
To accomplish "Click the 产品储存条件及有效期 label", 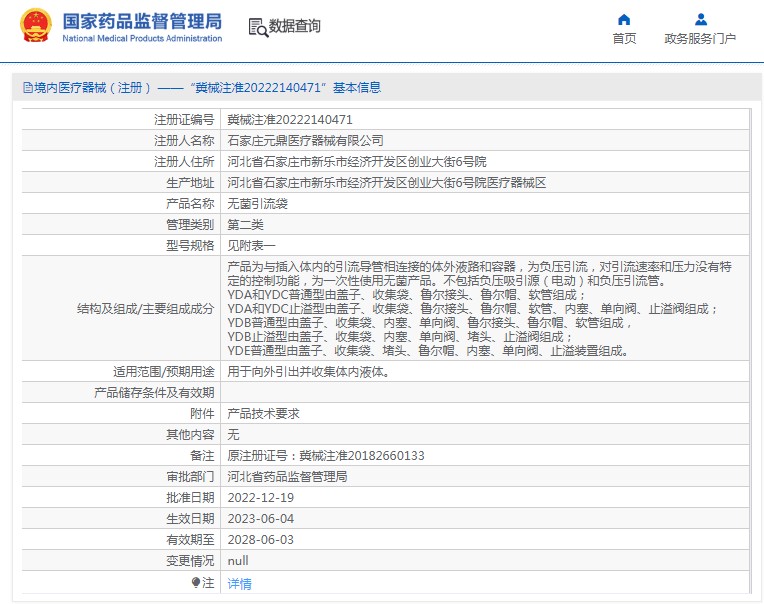I will pos(154,393).
